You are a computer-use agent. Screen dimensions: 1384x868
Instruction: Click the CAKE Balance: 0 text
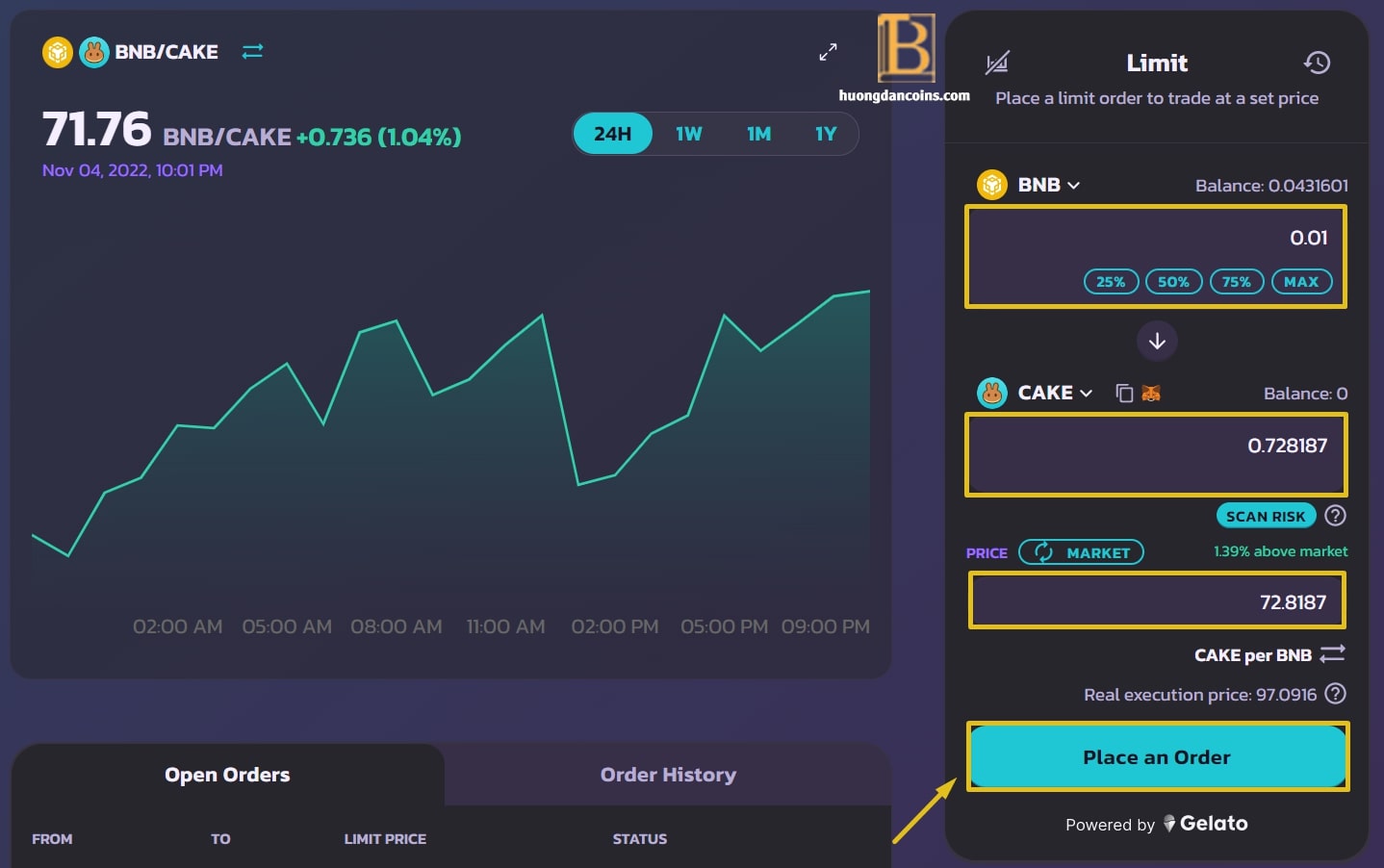(1305, 394)
